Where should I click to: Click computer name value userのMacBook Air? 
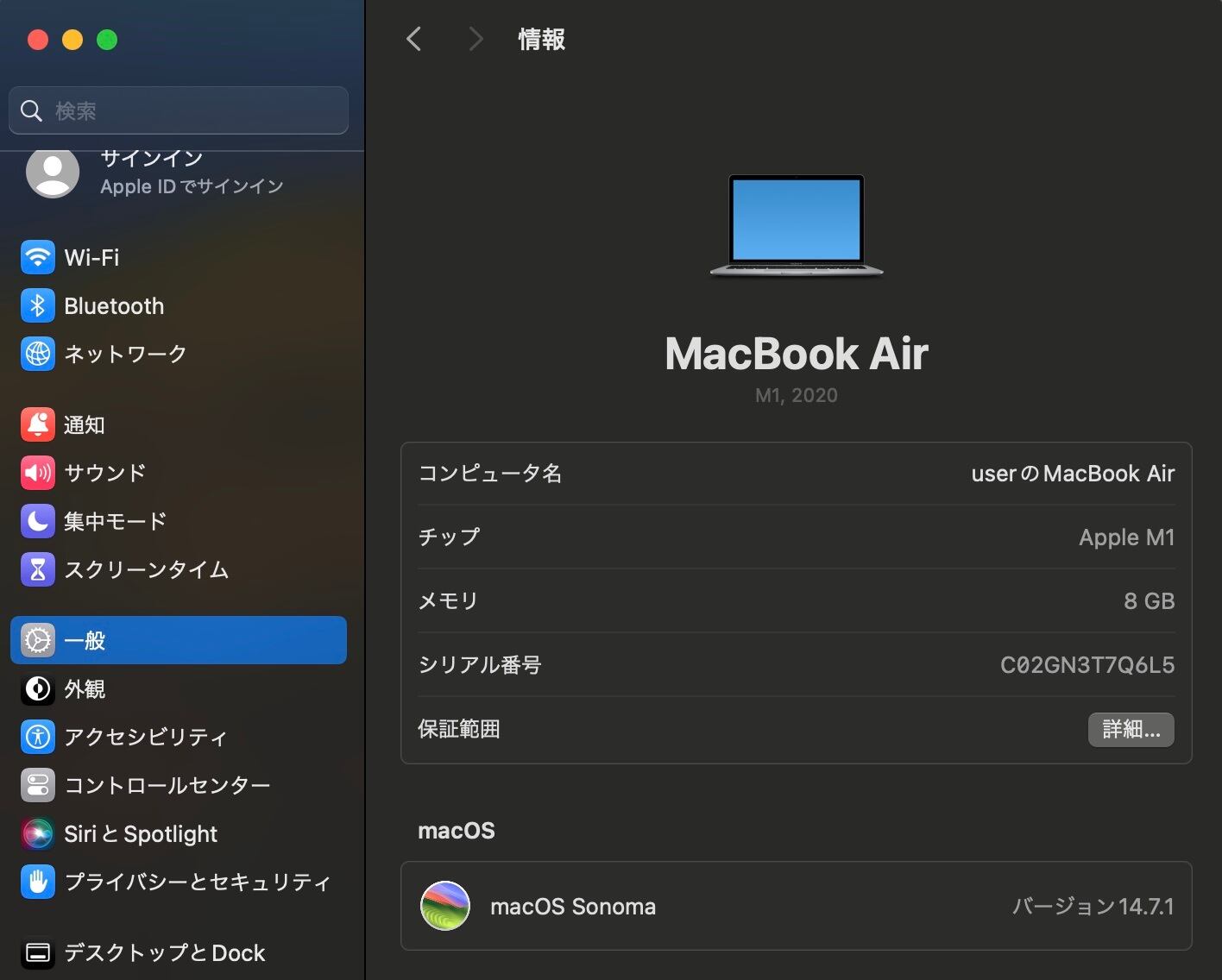point(1073,473)
